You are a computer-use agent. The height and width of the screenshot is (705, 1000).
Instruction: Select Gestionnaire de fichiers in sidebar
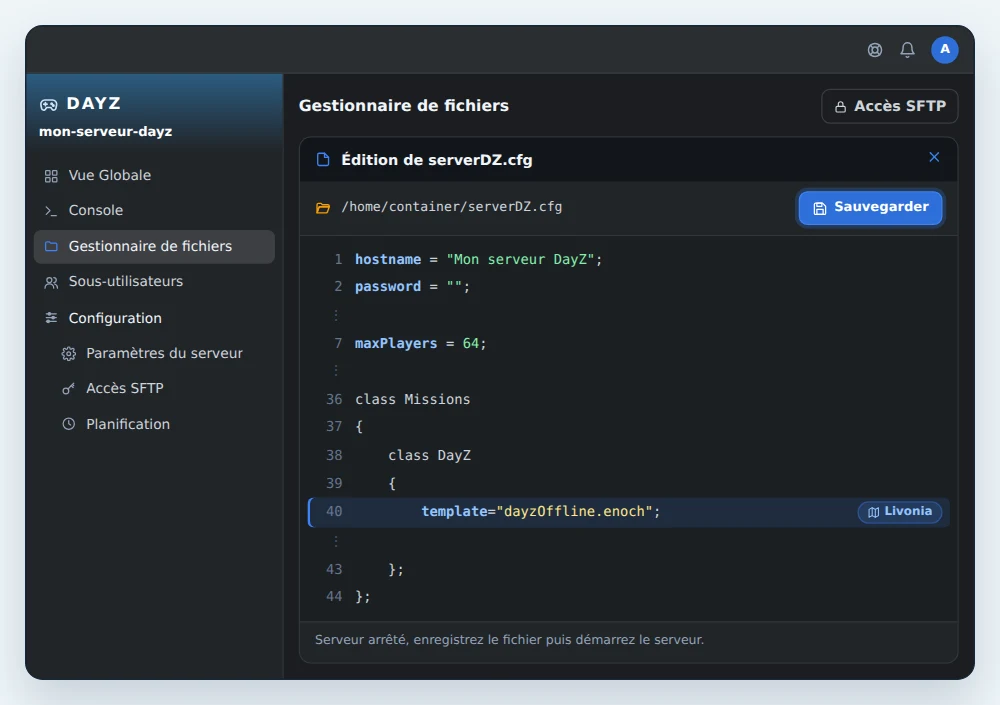point(154,246)
